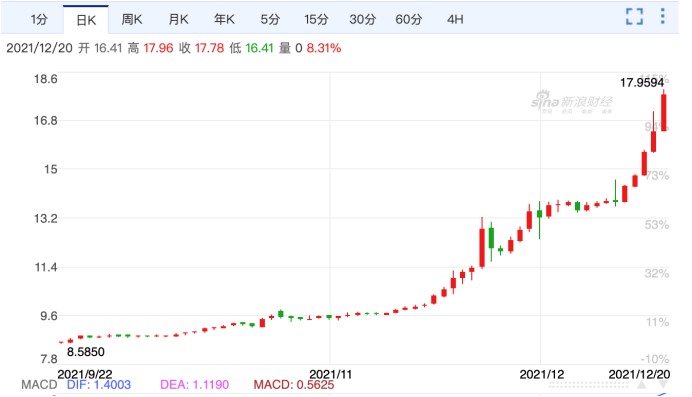Switch to the 5分 interval tab
Image resolution: width=692 pixels, height=397 pixels.
tap(270, 19)
